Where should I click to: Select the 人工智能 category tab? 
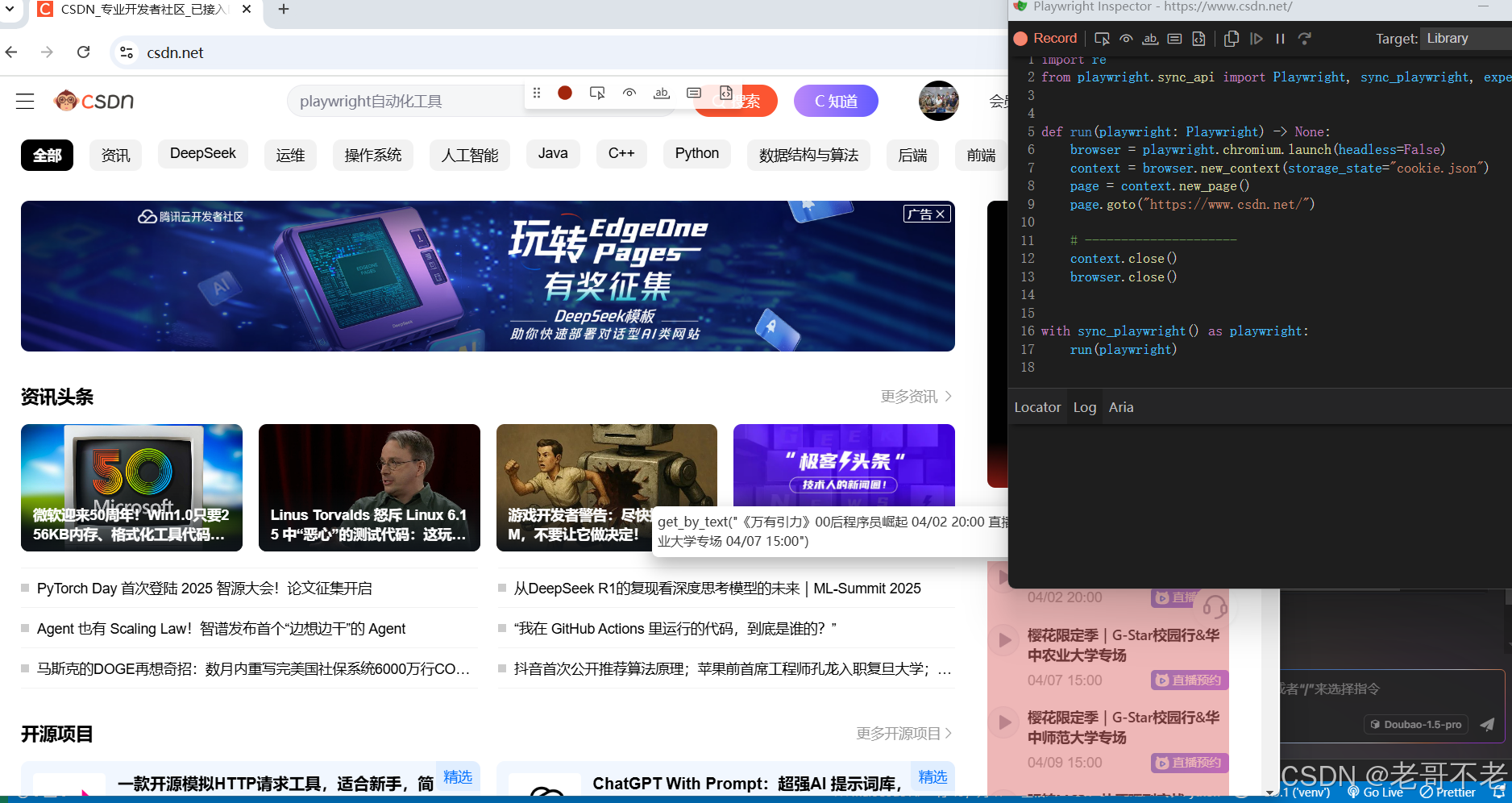470,155
